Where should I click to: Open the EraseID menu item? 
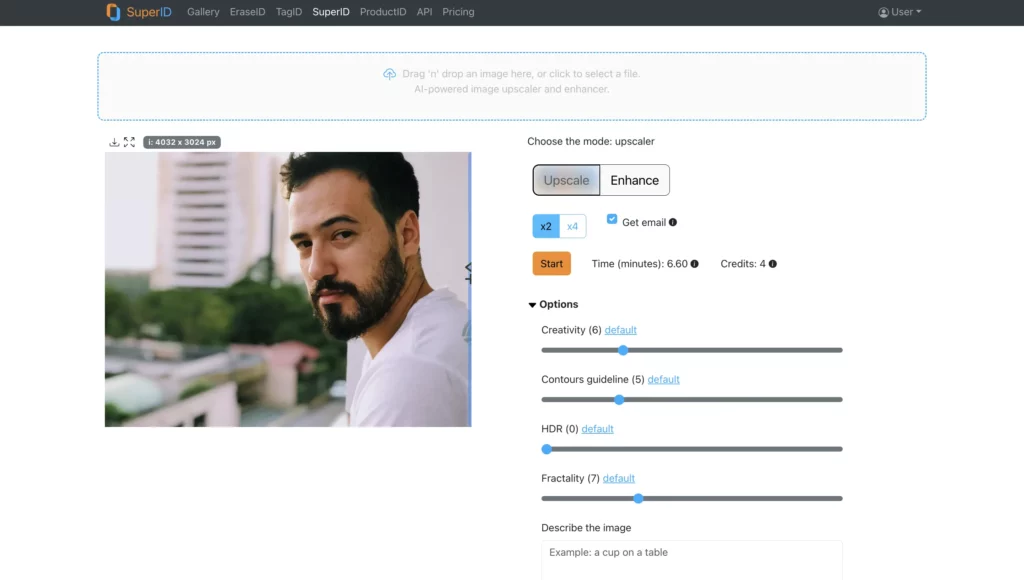click(x=247, y=11)
